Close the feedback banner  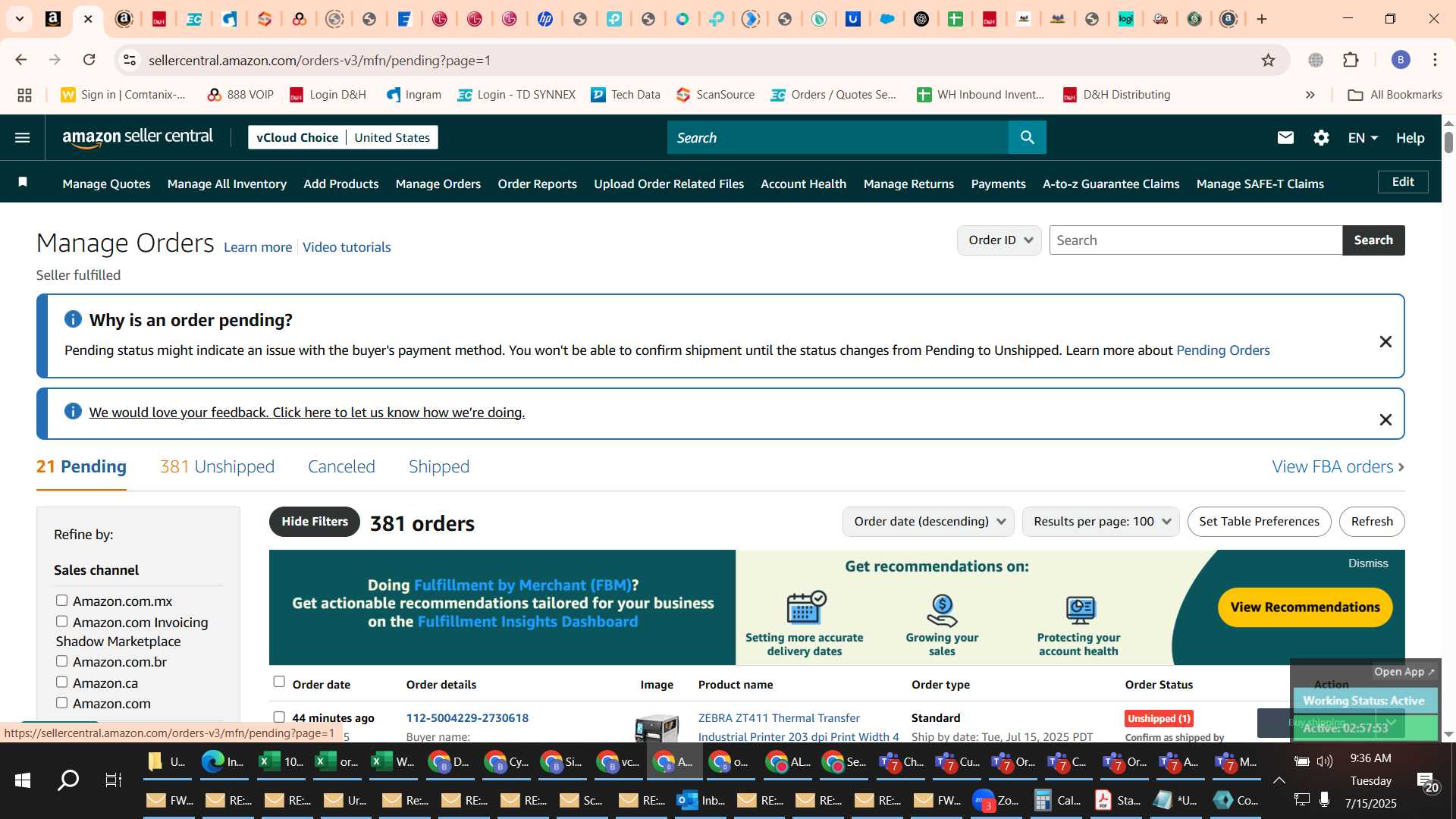pos(1385,420)
